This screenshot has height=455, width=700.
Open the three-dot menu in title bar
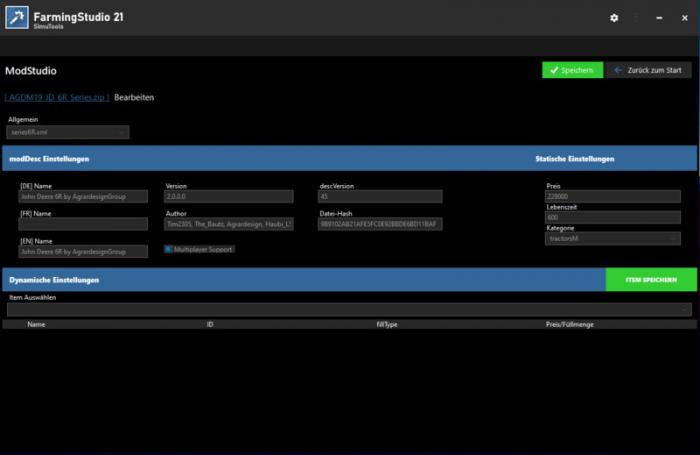[636, 18]
